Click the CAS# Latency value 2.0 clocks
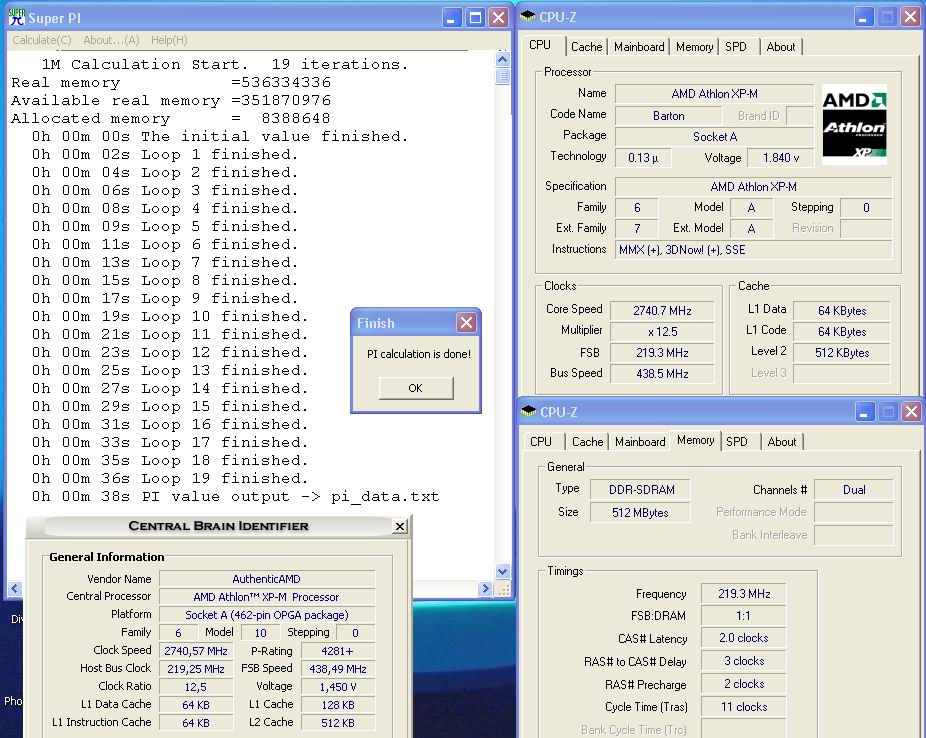Viewport: 926px width, 738px height. point(744,638)
